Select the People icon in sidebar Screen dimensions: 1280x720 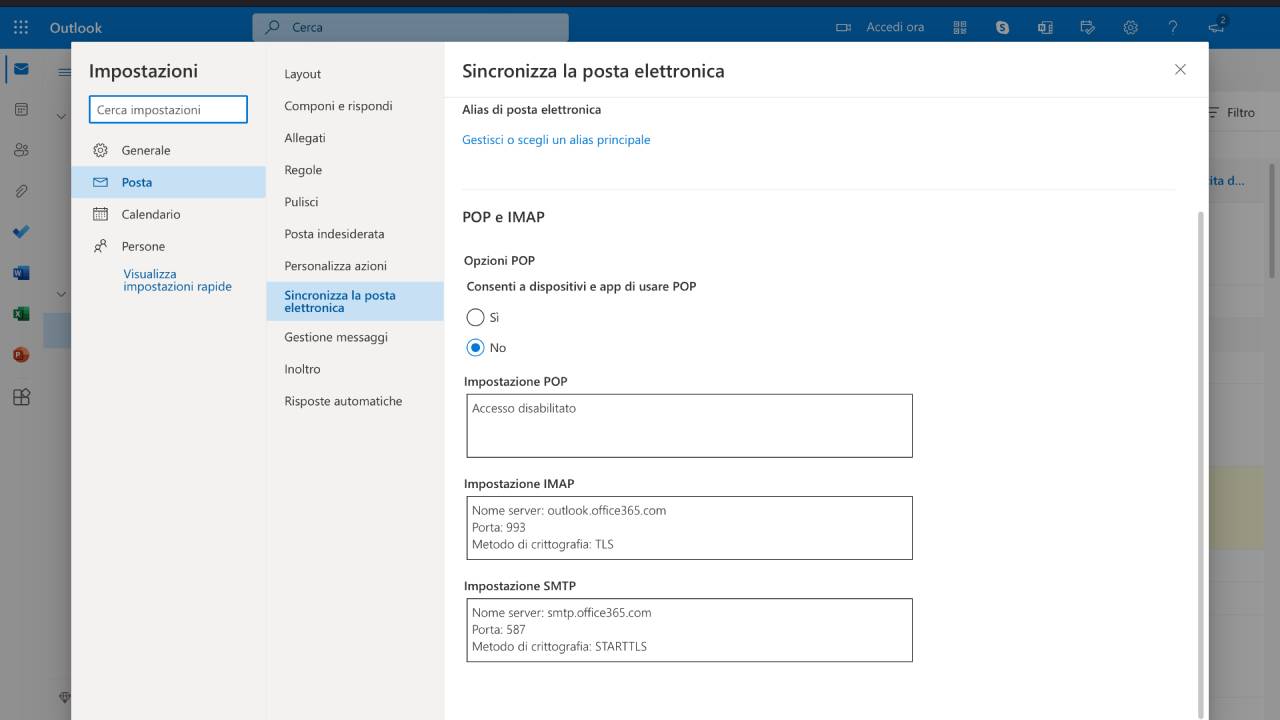(x=20, y=149)
